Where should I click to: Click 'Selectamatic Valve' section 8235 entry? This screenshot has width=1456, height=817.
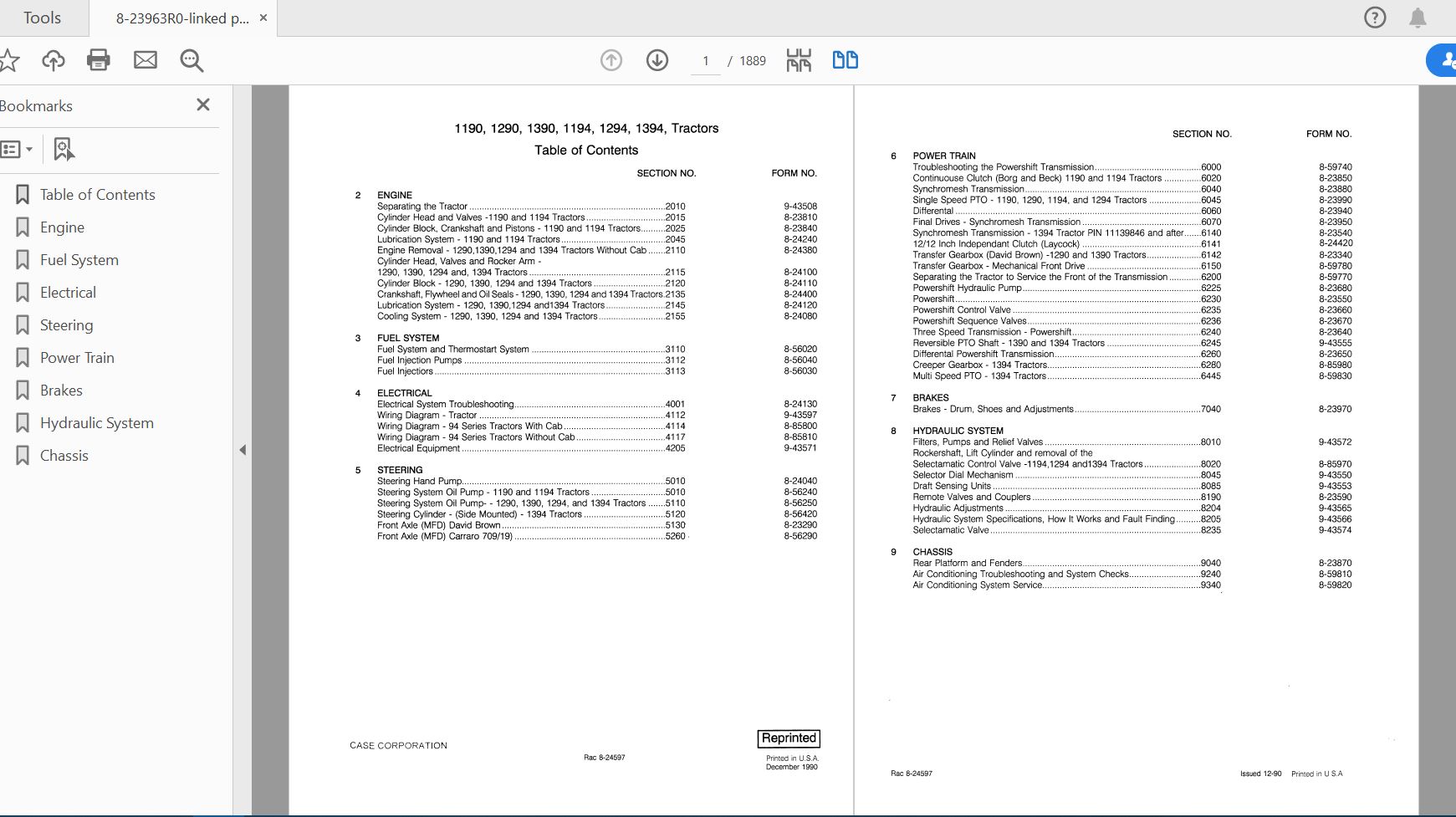(1066, 529)
